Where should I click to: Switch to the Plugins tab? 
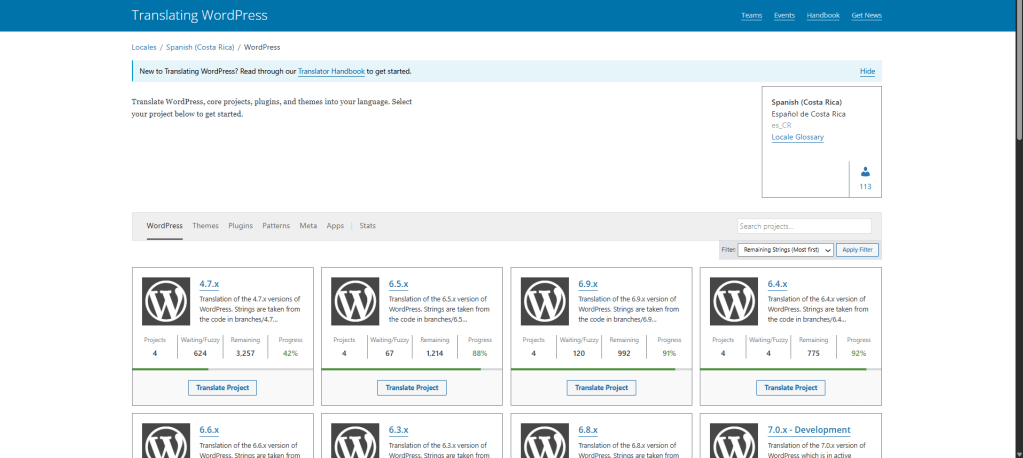(240, 226)
